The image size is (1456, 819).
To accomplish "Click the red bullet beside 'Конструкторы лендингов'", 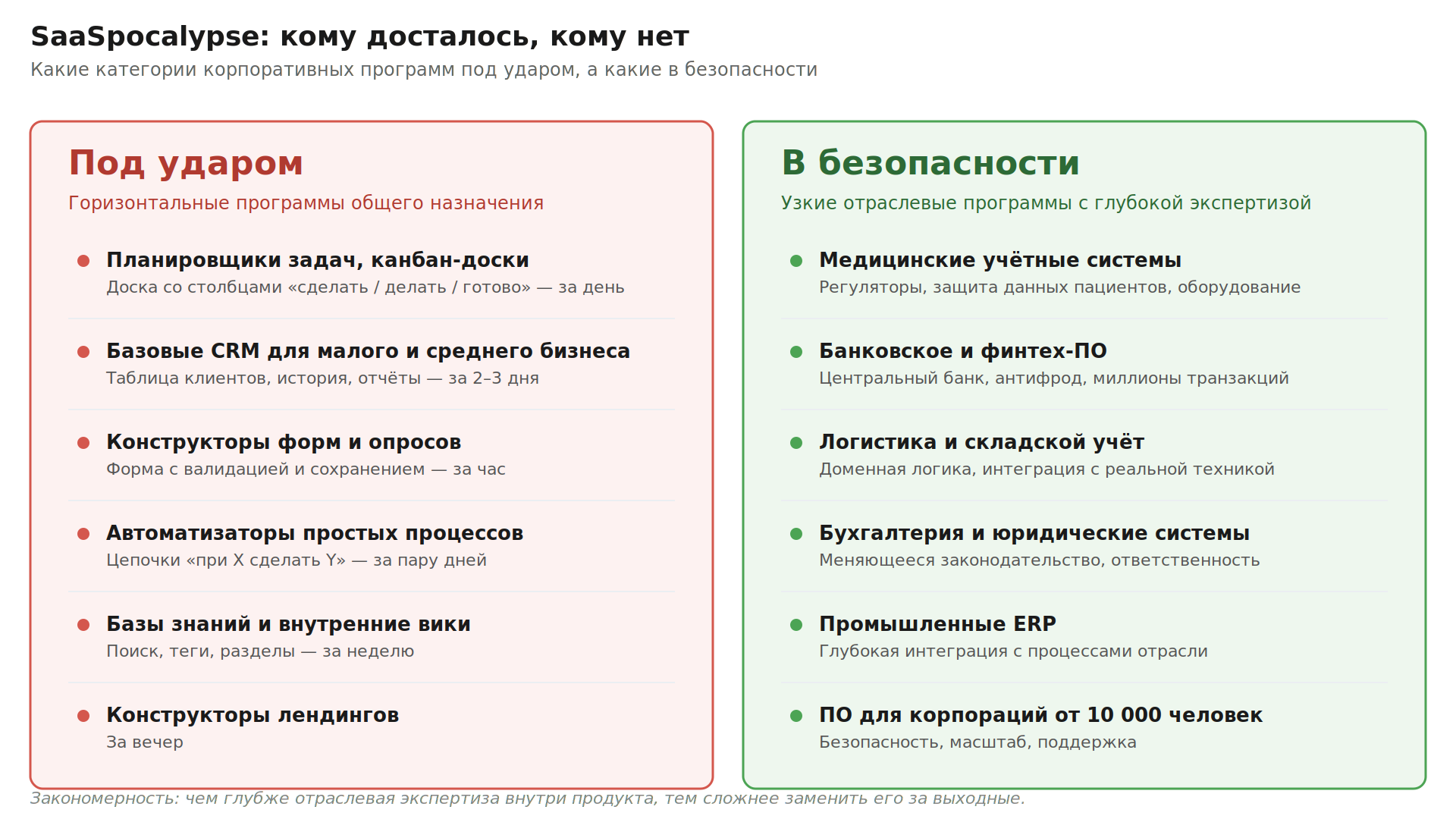I will click(83, 716).
